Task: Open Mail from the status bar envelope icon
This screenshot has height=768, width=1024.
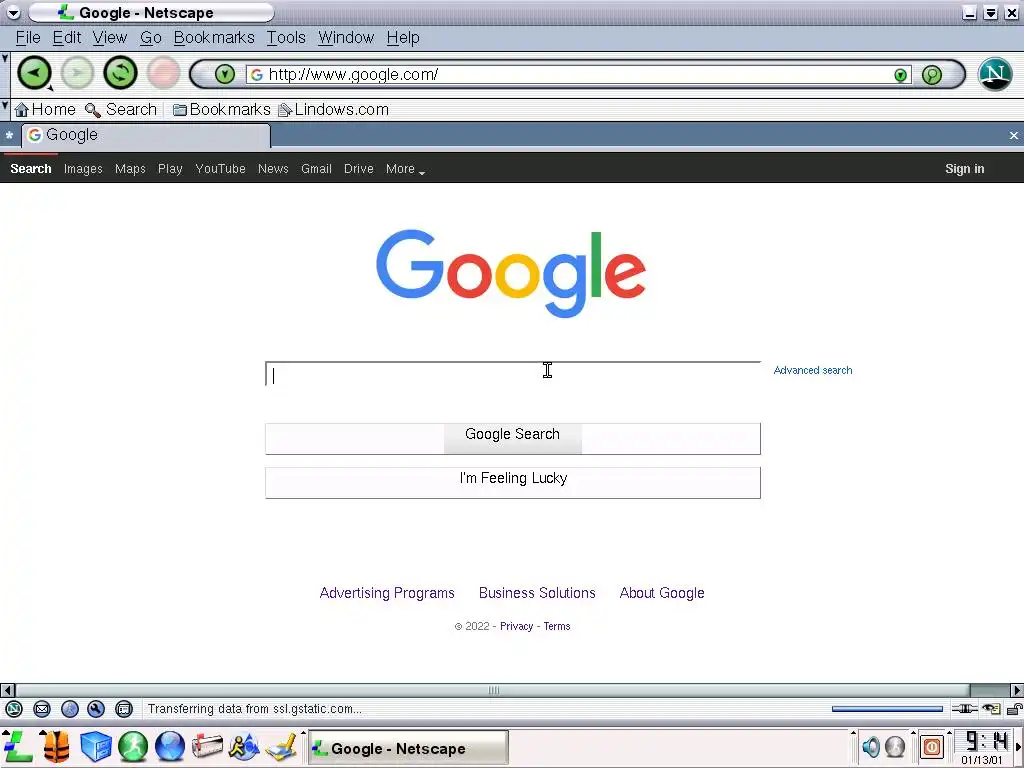Action: point(42,709)
